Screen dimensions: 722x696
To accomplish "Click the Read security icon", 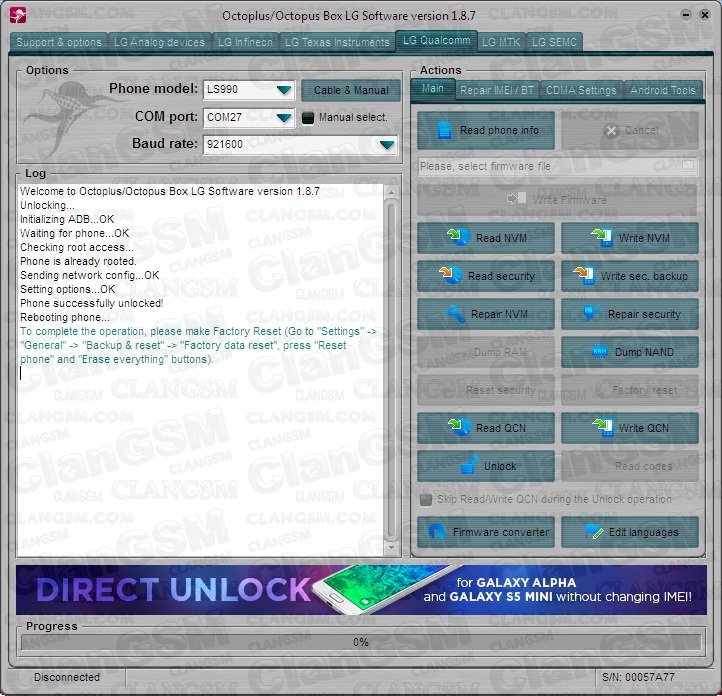I will 450,275.
